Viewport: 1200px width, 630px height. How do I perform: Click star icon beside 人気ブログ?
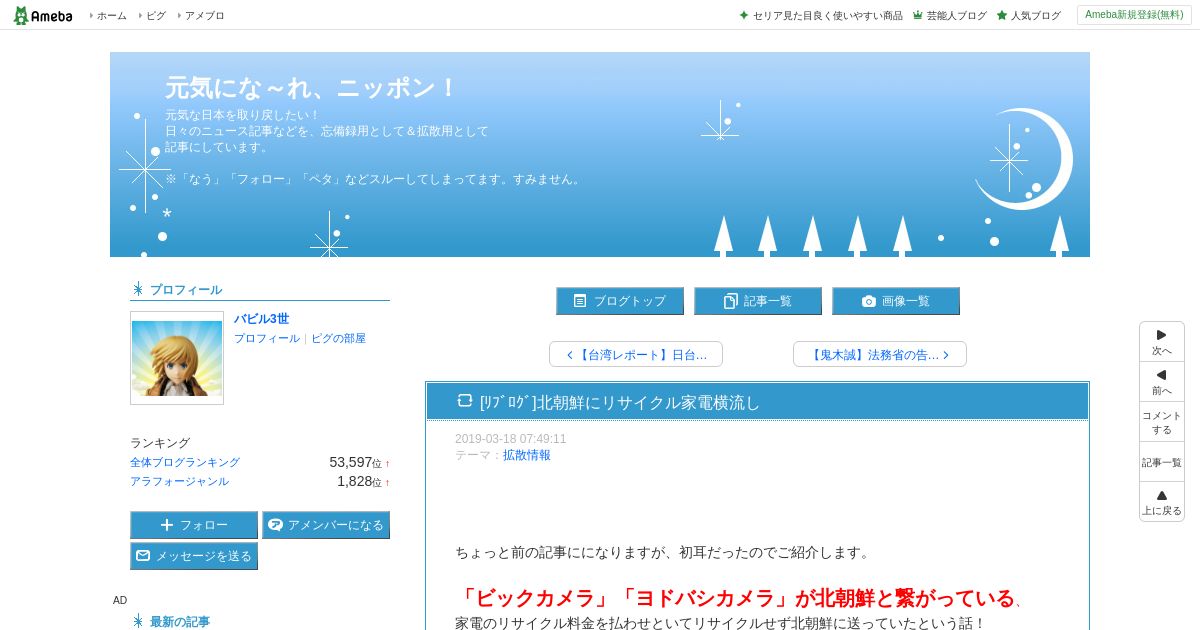pos(1001,16)
